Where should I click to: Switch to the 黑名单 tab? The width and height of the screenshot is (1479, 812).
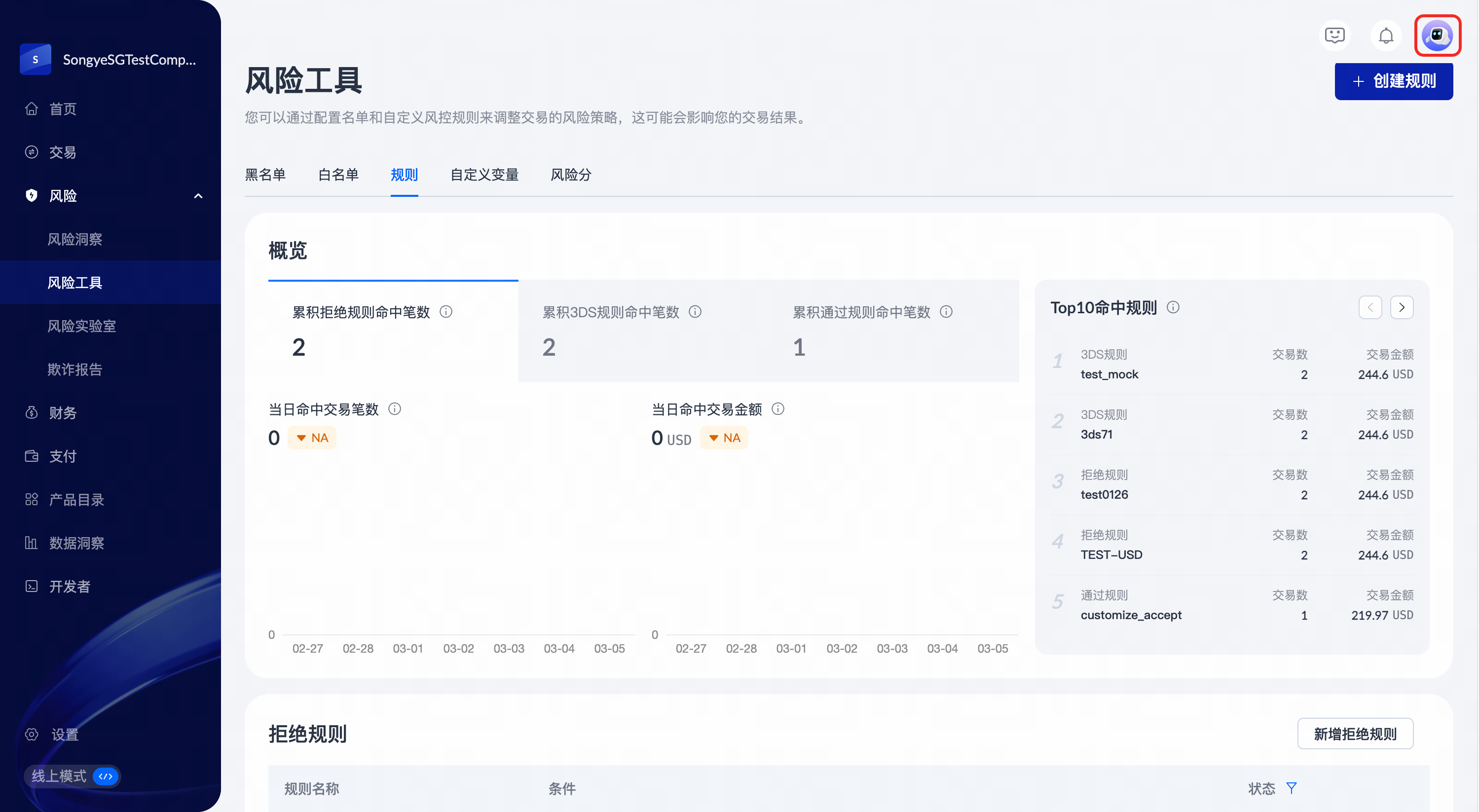265,175
